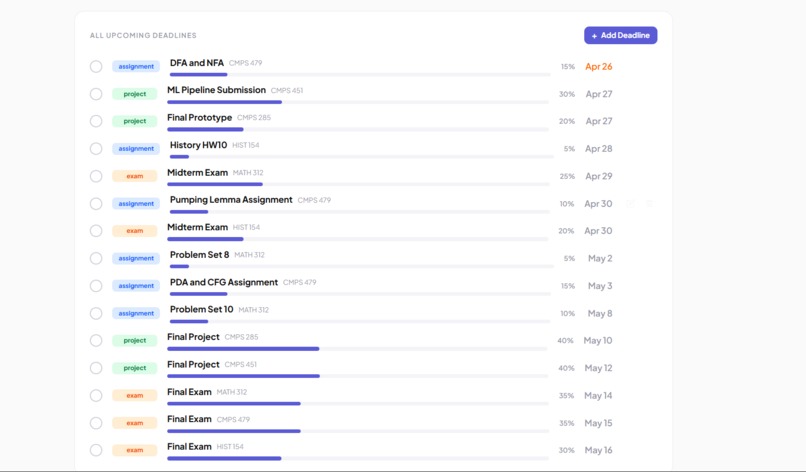The height and width of the screenshot is (472, 806).
Task: Click the ML Pipeline Submission progress bar
Action: 358,102
